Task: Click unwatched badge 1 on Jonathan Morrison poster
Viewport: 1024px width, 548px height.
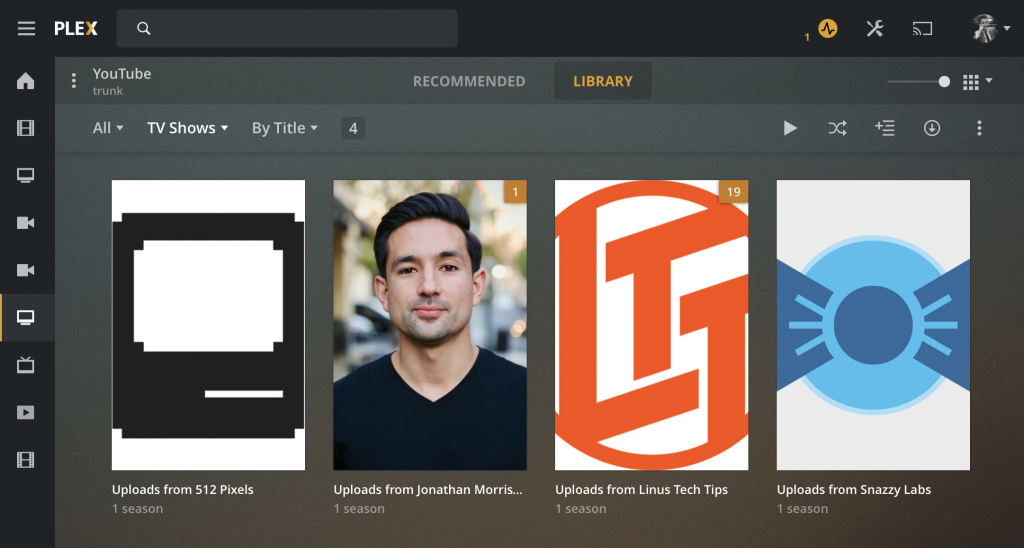Action: (515, 191)
